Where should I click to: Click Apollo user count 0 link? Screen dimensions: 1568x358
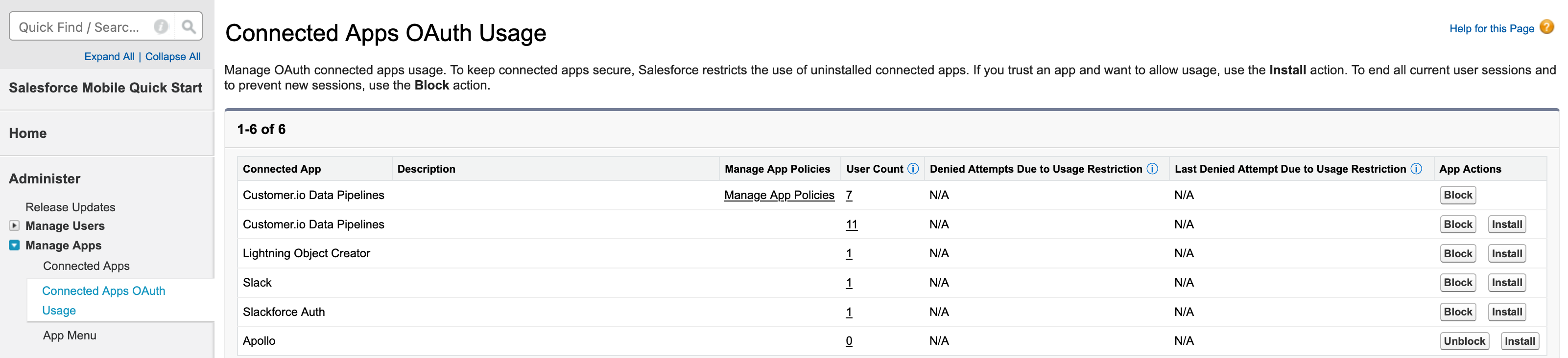[849, 341]
